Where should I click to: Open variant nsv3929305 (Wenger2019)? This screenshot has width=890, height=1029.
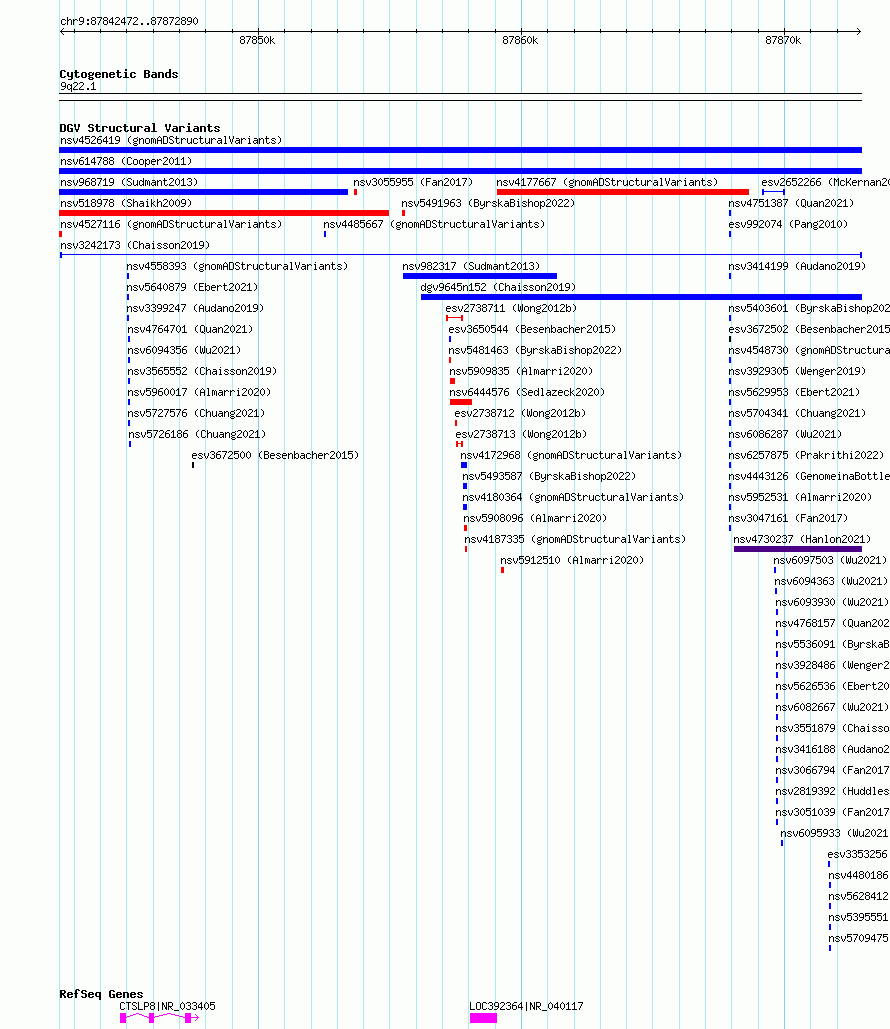point(797,371)
